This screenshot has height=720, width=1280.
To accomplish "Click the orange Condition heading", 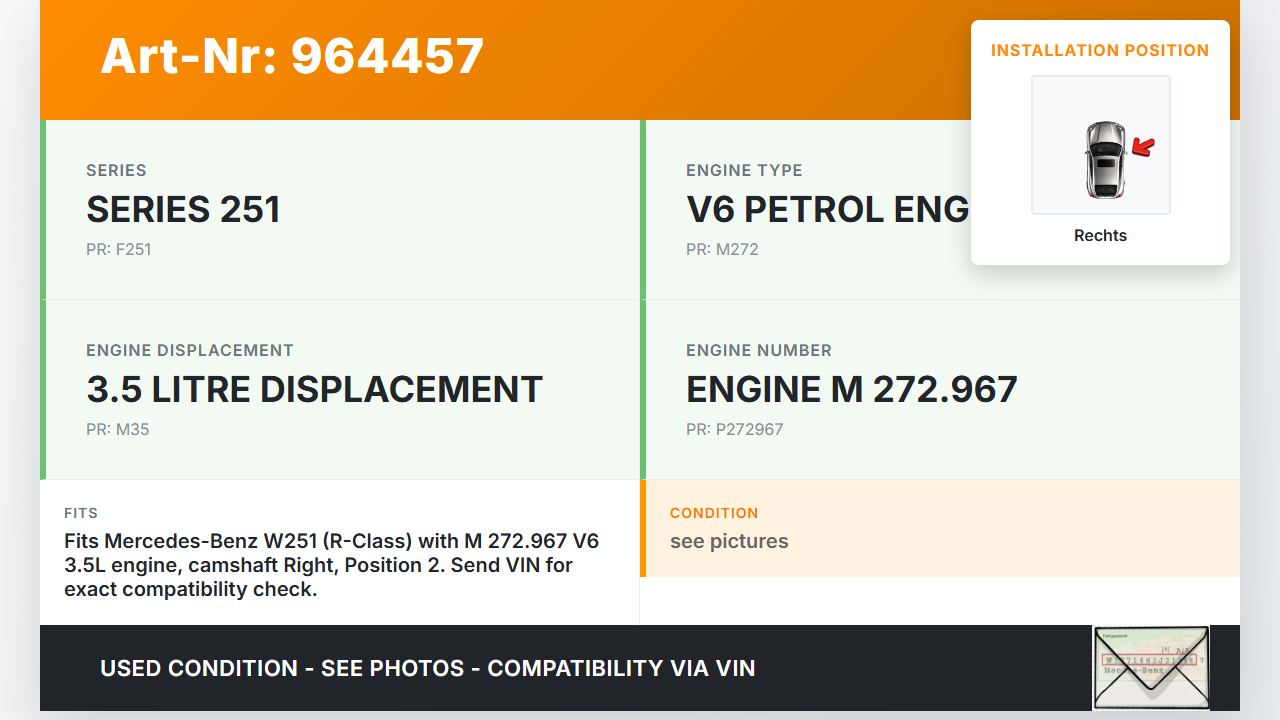I will tap(714, 513).
